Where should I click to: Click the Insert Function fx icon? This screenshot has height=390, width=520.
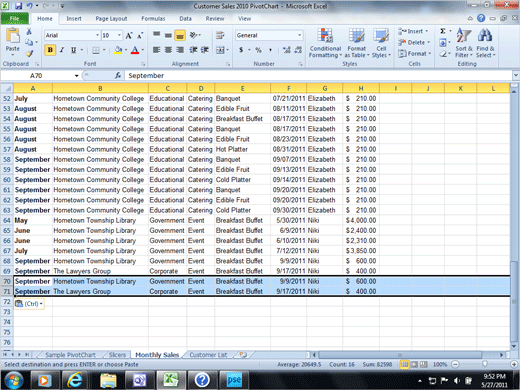click(x=118, y=76)
